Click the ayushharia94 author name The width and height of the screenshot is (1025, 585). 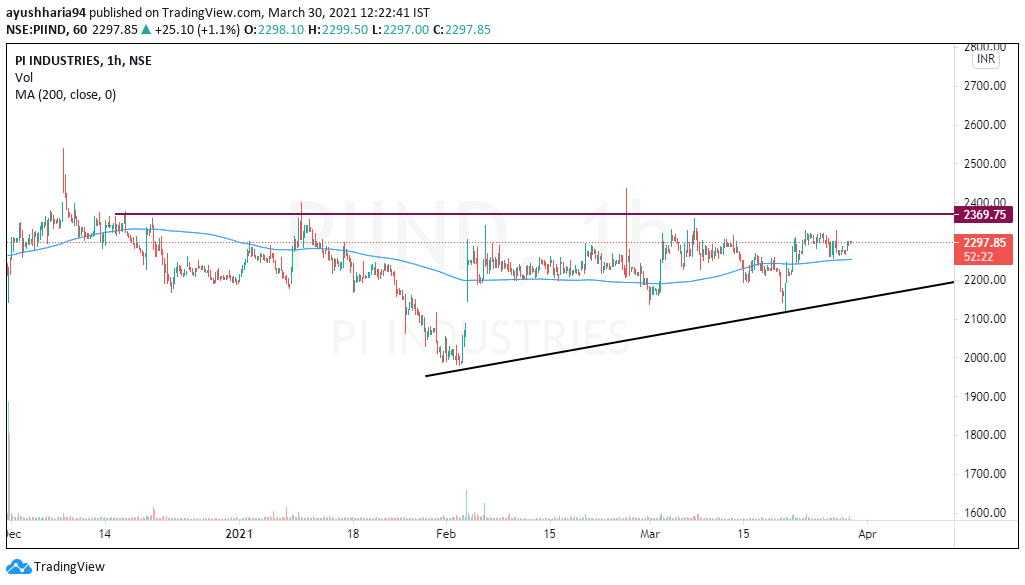tap(46, 12)
